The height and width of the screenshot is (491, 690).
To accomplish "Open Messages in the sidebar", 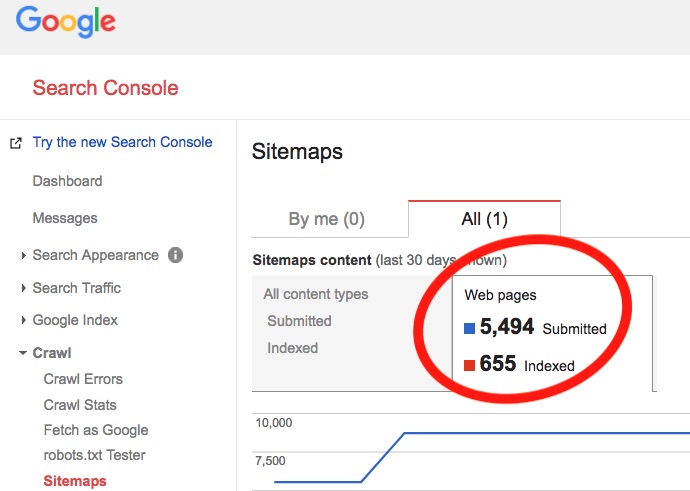I will [x=65, y=218].
